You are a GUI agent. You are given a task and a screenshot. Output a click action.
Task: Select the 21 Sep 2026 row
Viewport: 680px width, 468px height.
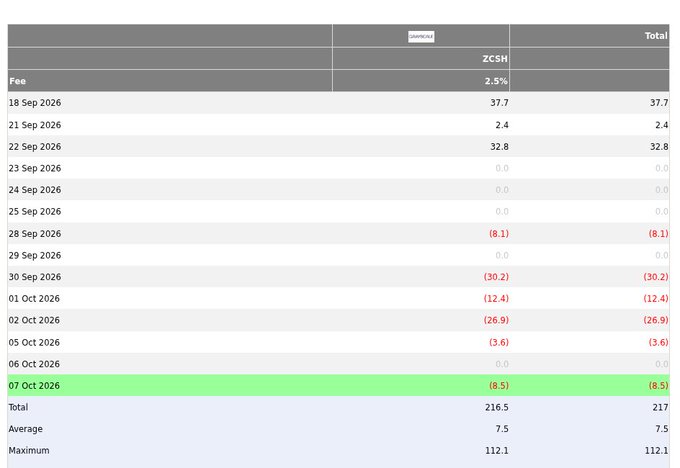(x=338, y=125)
